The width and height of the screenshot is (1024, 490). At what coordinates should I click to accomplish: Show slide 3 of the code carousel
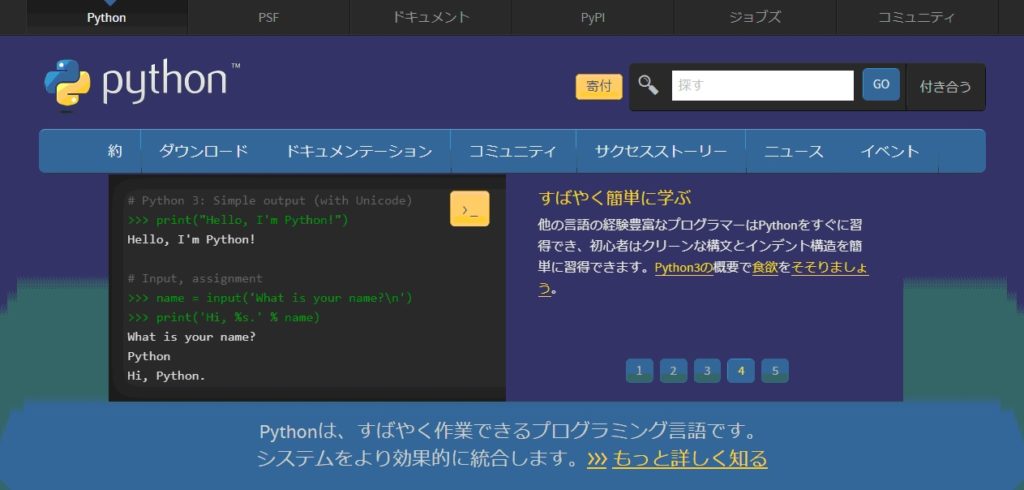707,371
